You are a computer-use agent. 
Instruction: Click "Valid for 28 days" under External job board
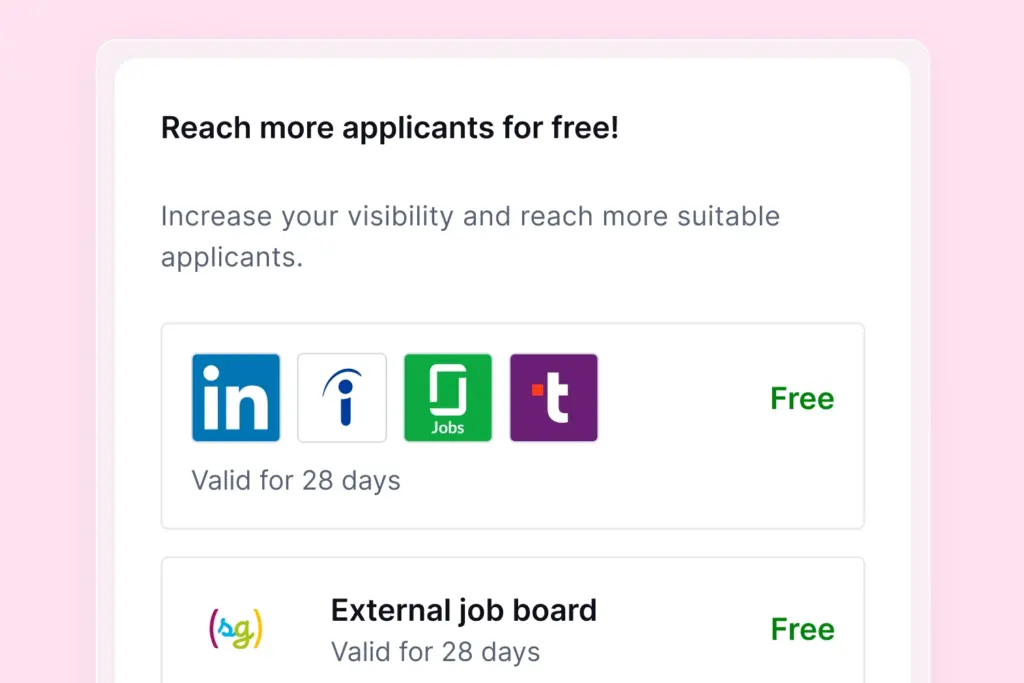pyautogui.click(x=435, y=653)
